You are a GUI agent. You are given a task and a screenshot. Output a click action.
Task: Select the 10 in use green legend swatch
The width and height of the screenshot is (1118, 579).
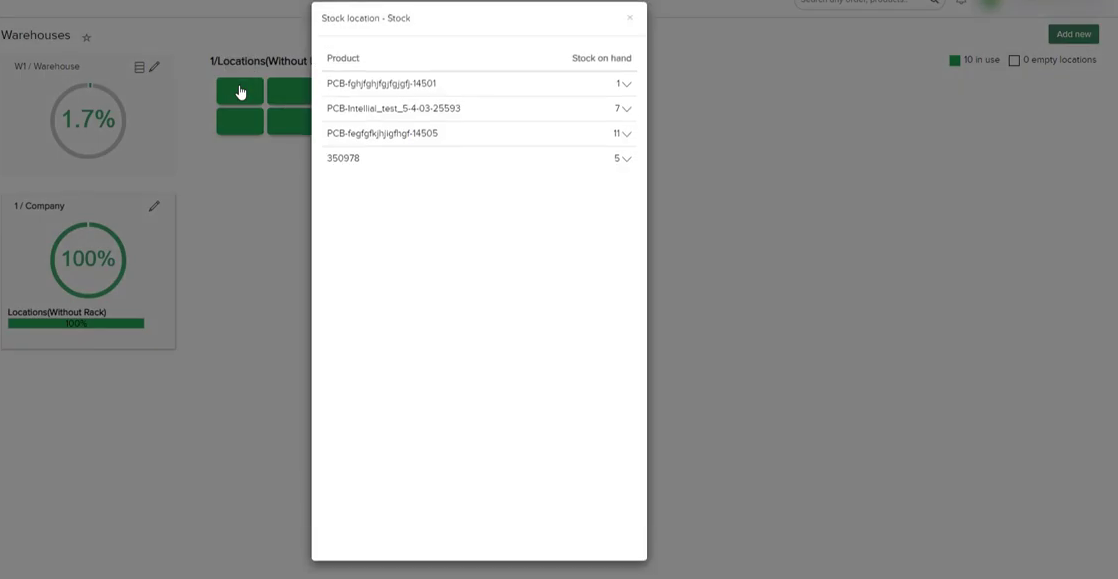953,61
